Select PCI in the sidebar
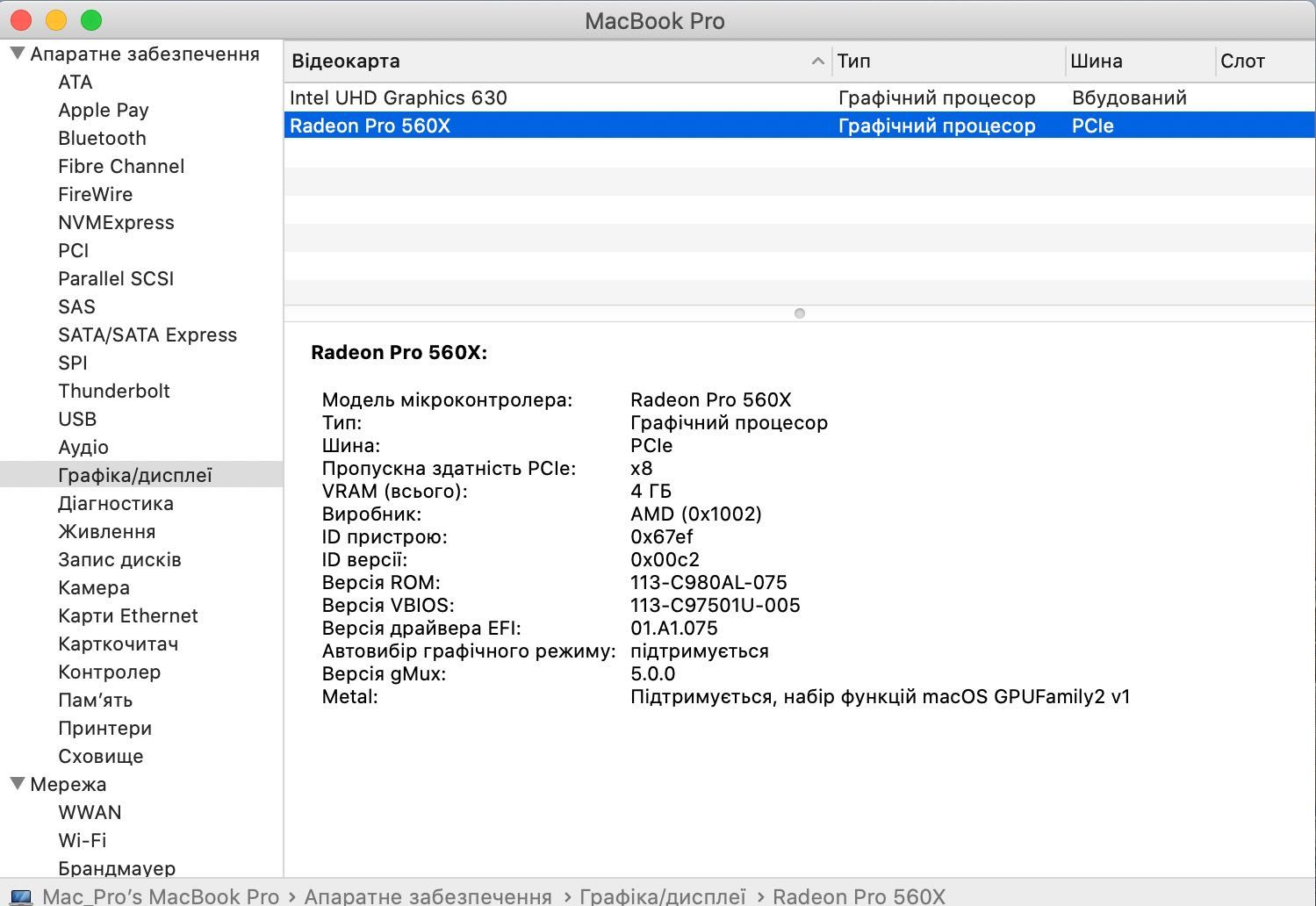 [74, 250]
